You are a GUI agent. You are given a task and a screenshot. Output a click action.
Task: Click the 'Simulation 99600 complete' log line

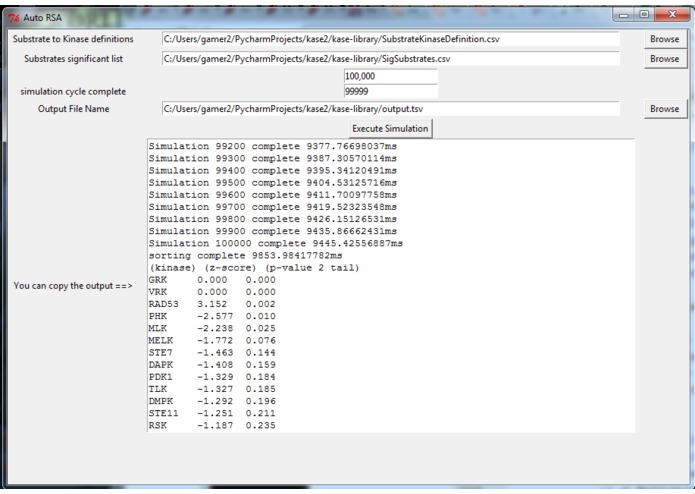(273, 195)
